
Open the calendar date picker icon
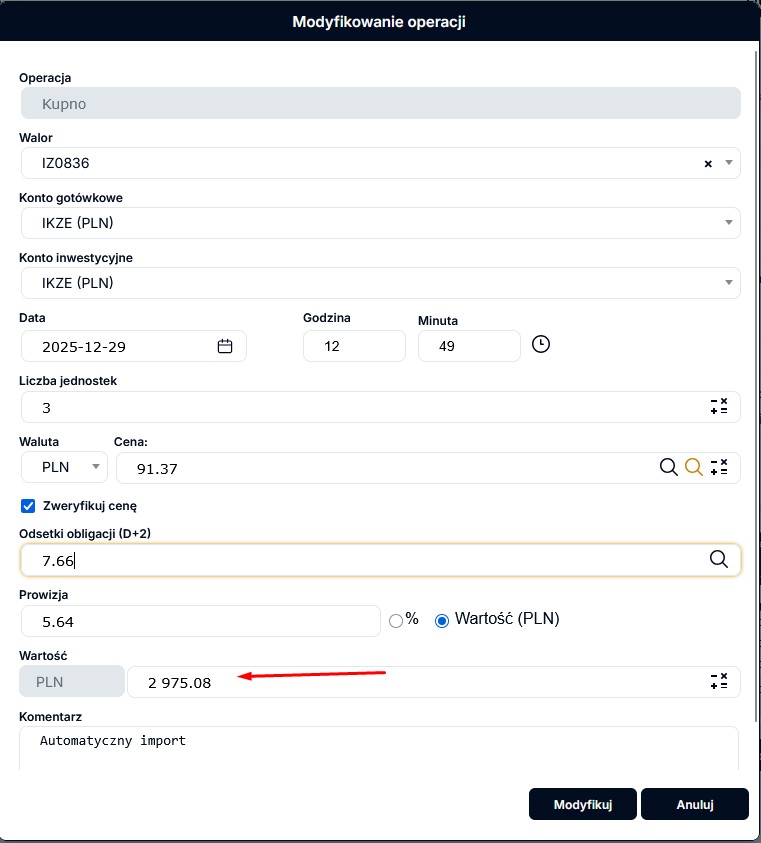[x=225, y=346]
